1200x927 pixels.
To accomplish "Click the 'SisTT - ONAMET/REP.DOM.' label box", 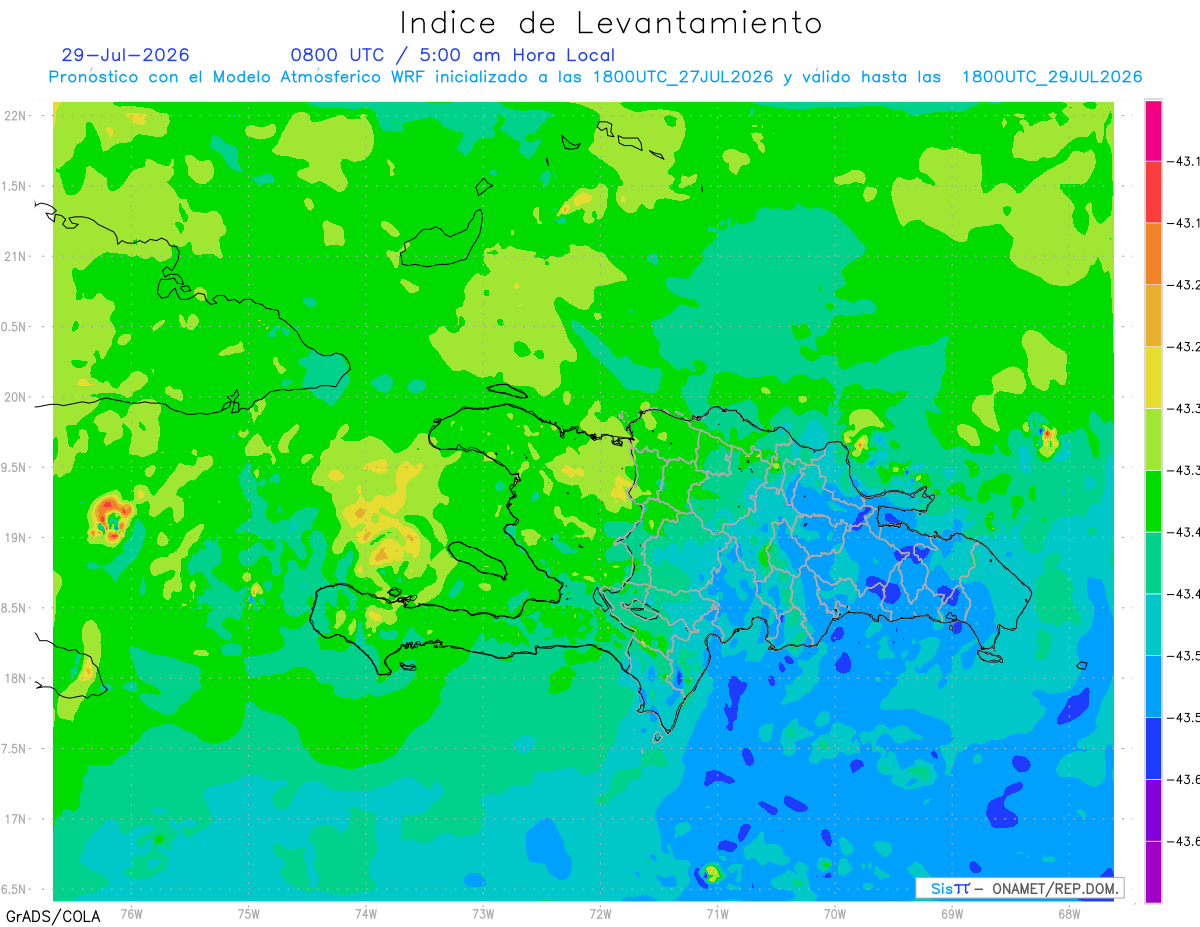I will [x=1019, y=888].
